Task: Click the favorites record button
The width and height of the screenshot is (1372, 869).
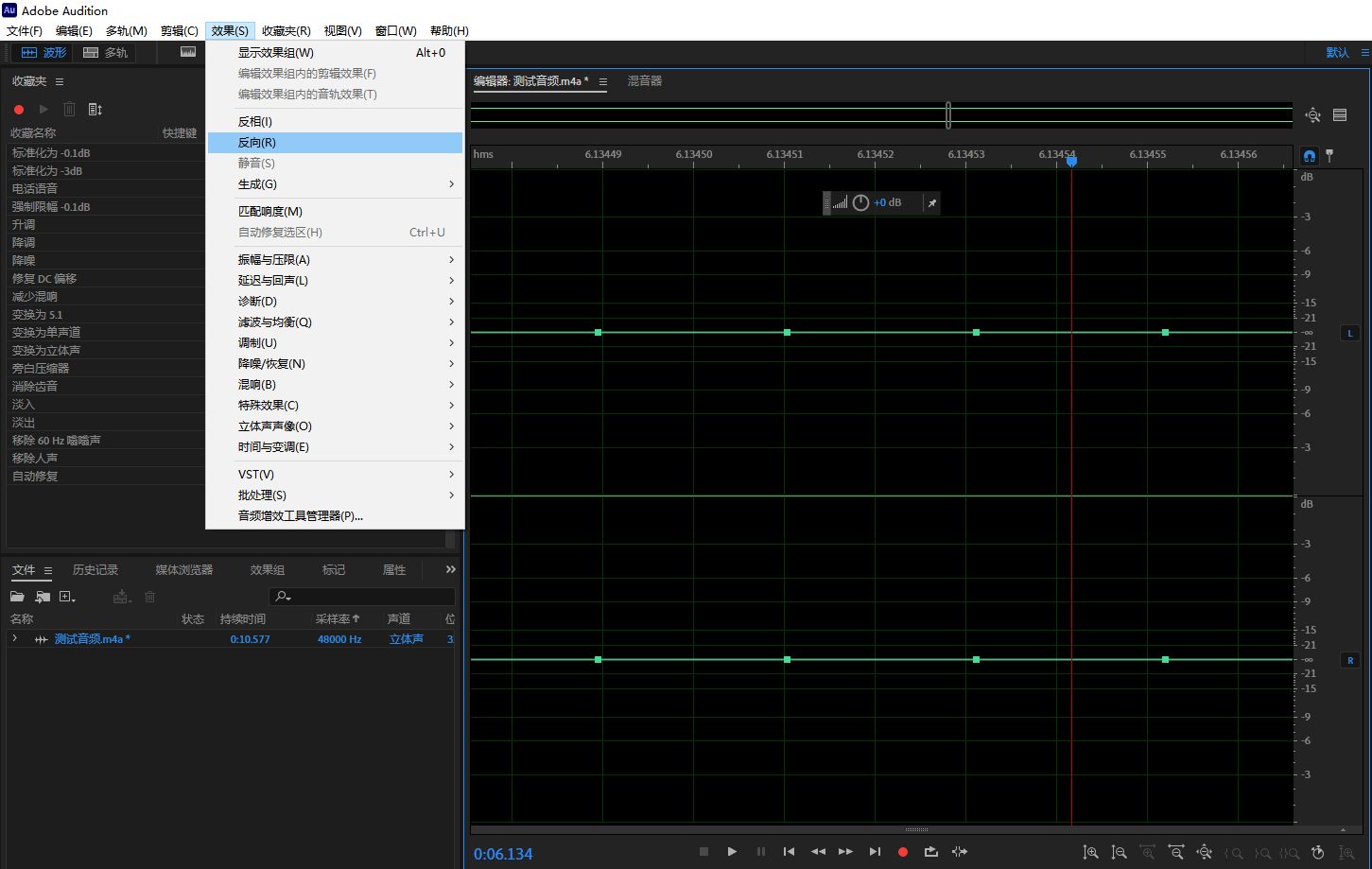Action: (x=18, y=110)
